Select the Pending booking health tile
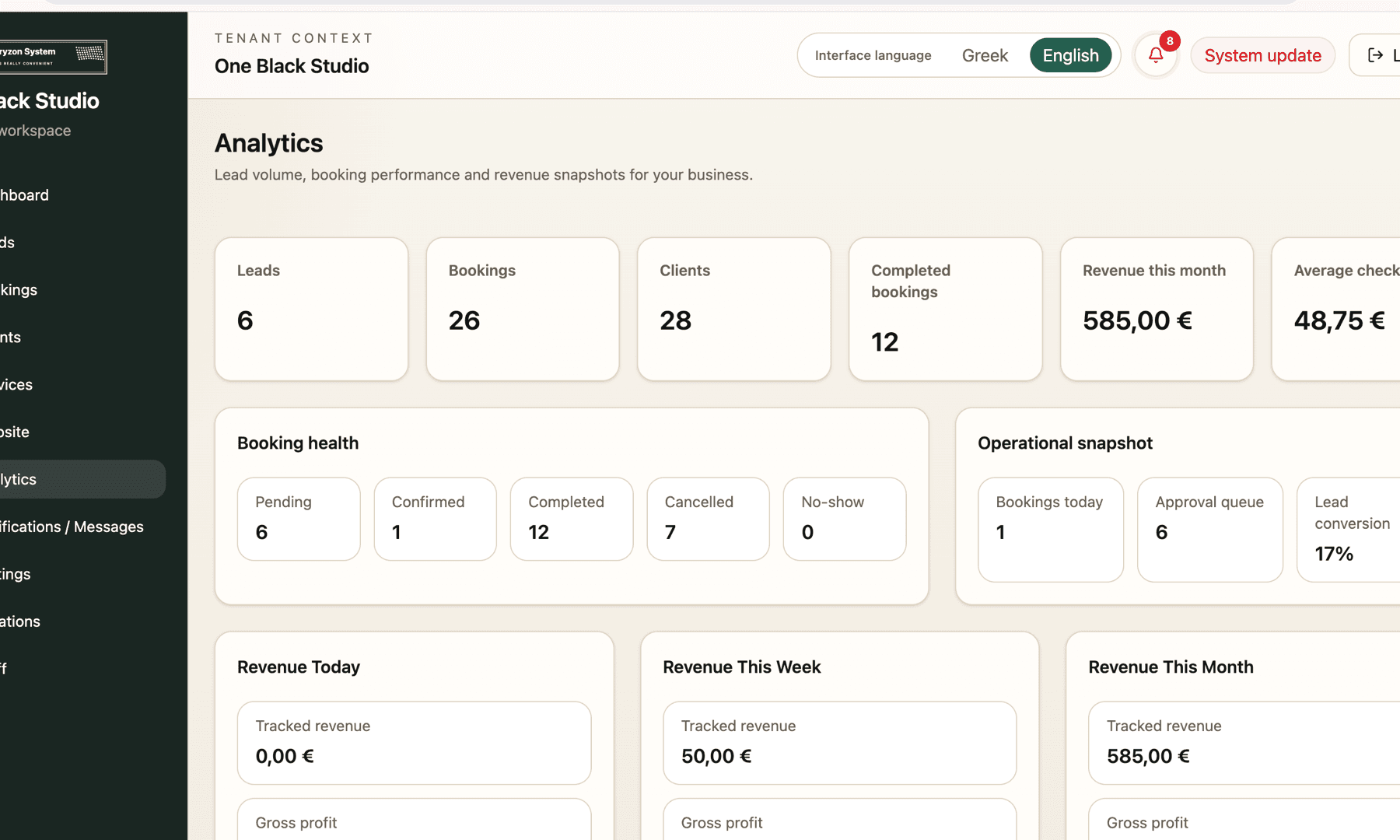 coord(299,519)
